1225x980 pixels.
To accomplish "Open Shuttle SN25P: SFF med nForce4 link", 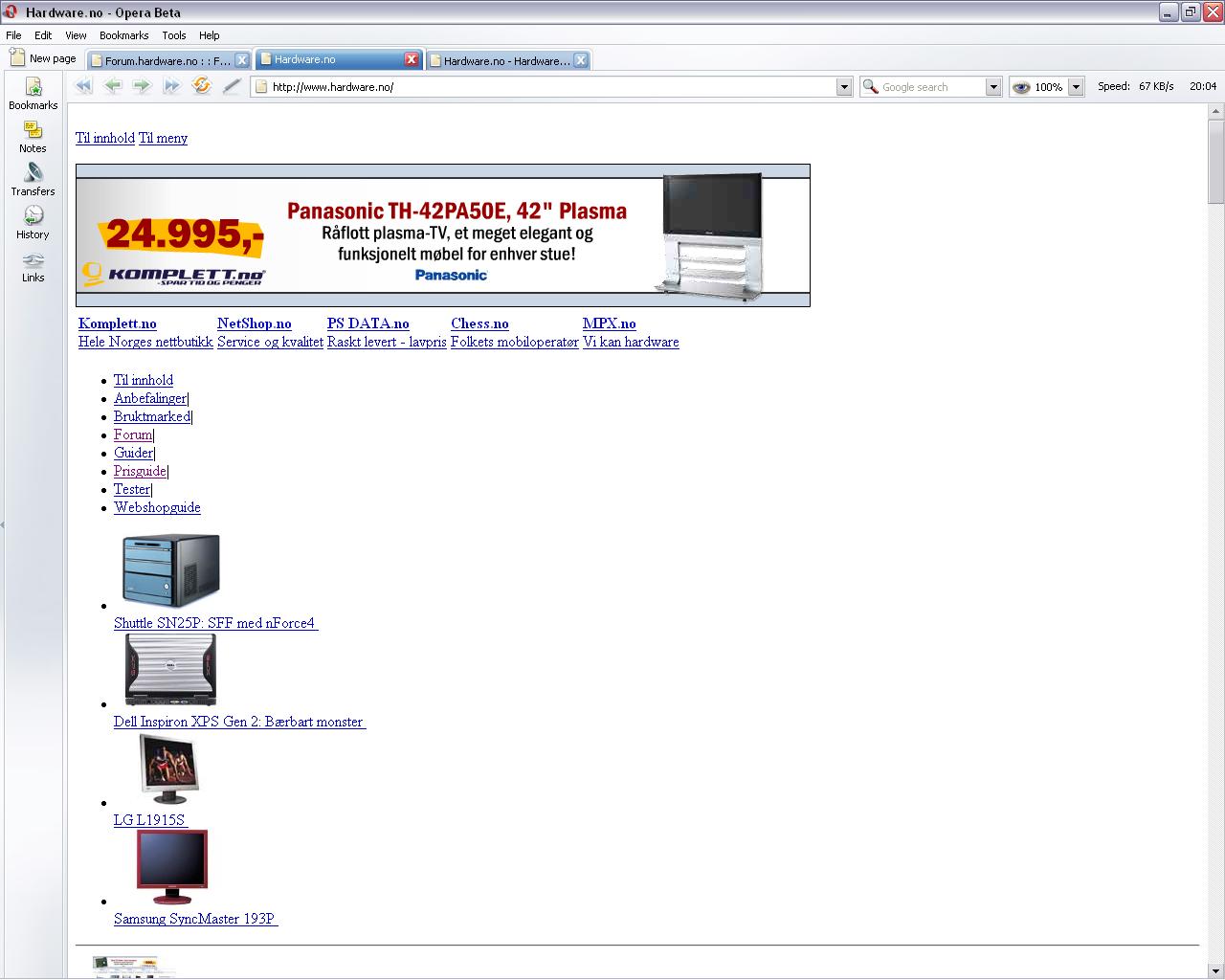I will (x=215, y=623).
